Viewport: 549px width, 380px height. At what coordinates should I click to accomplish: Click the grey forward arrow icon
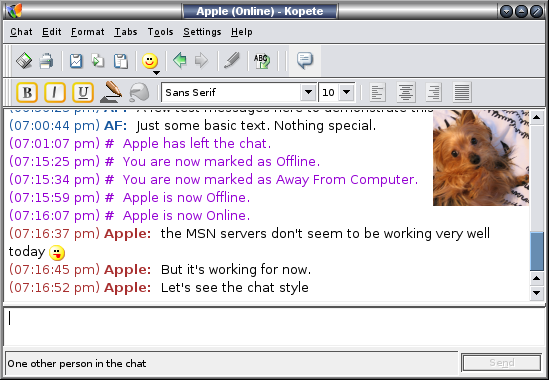click(x=201, y=61)
